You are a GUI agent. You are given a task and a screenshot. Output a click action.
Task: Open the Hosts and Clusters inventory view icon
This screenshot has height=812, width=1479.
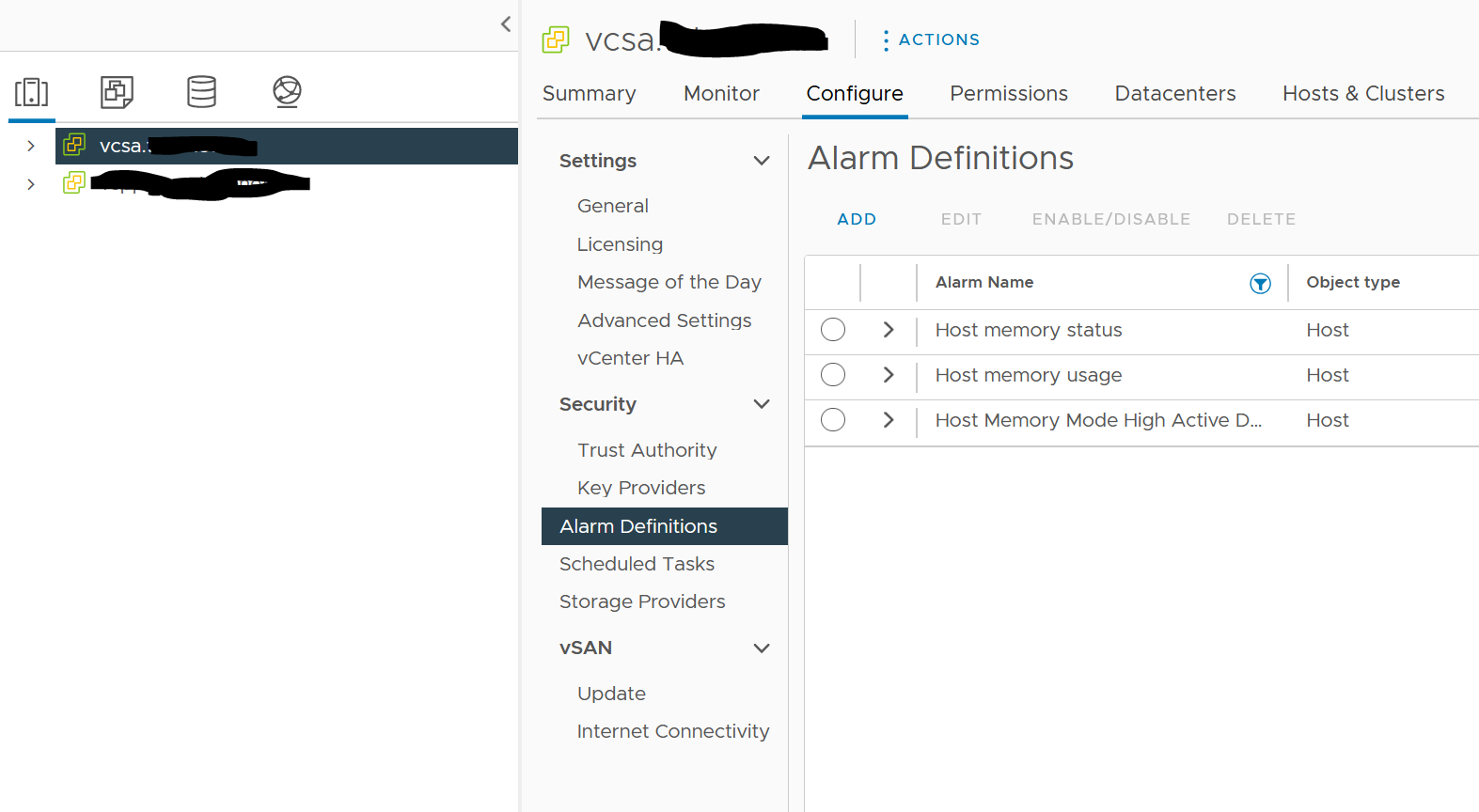coord(32,92)
